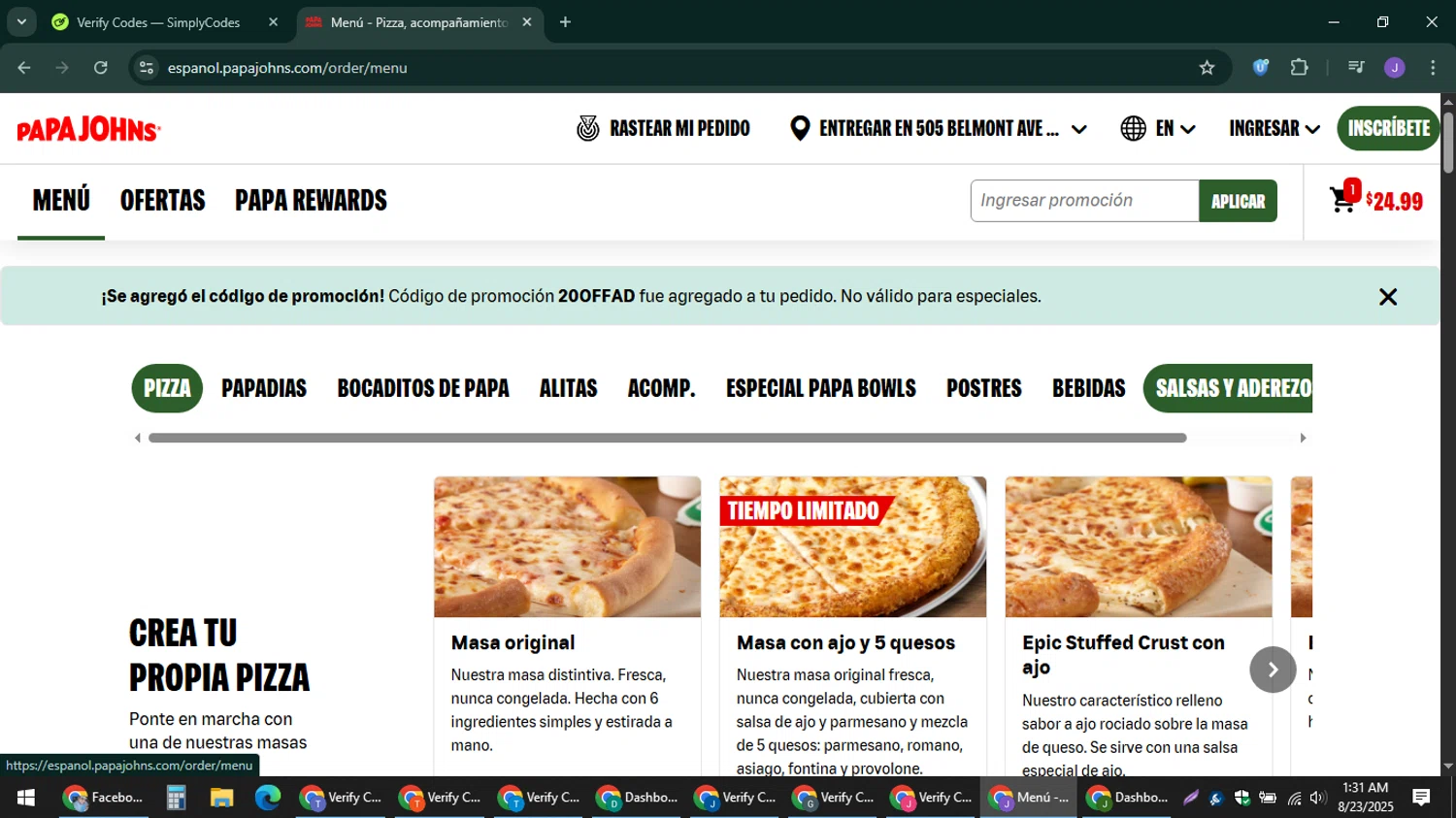Viewport: 1456px width, 818px height.
Task: Select the Papadias category
Action: click(x=264, y=388)
